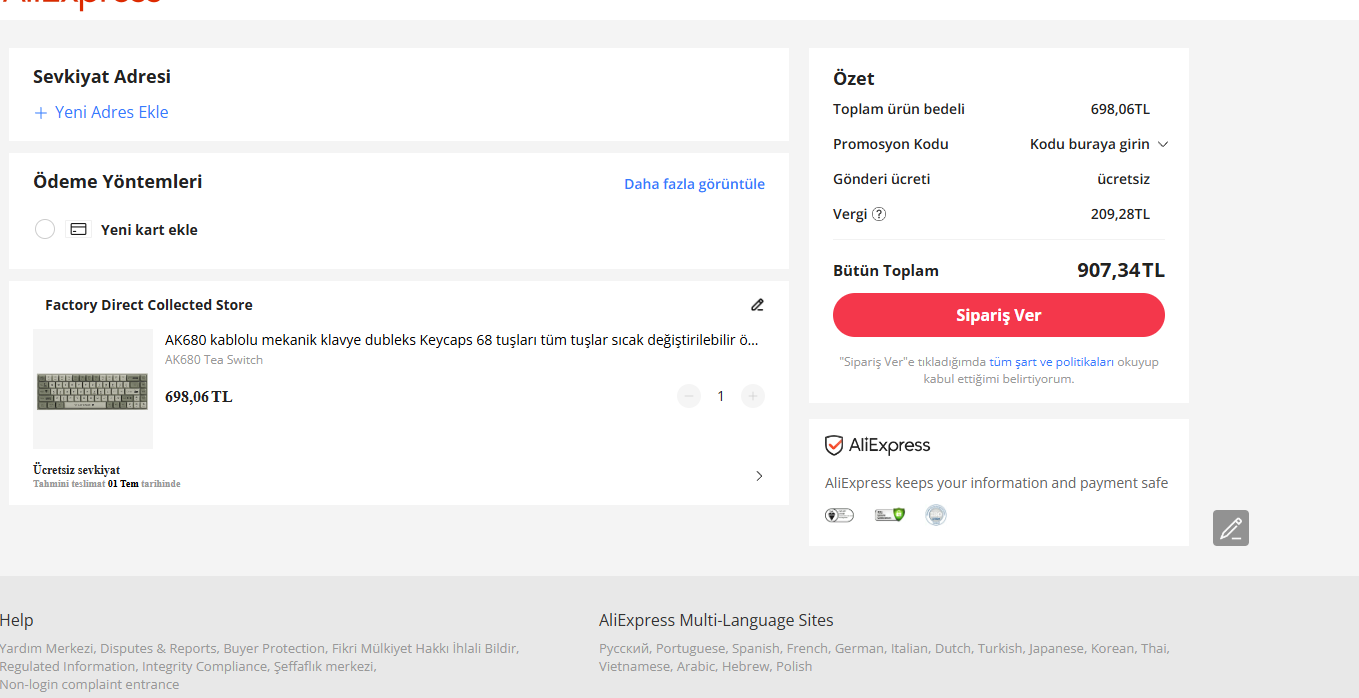Click the credit card icon next to Yeni kart ekle

click(x=78, y=229)
